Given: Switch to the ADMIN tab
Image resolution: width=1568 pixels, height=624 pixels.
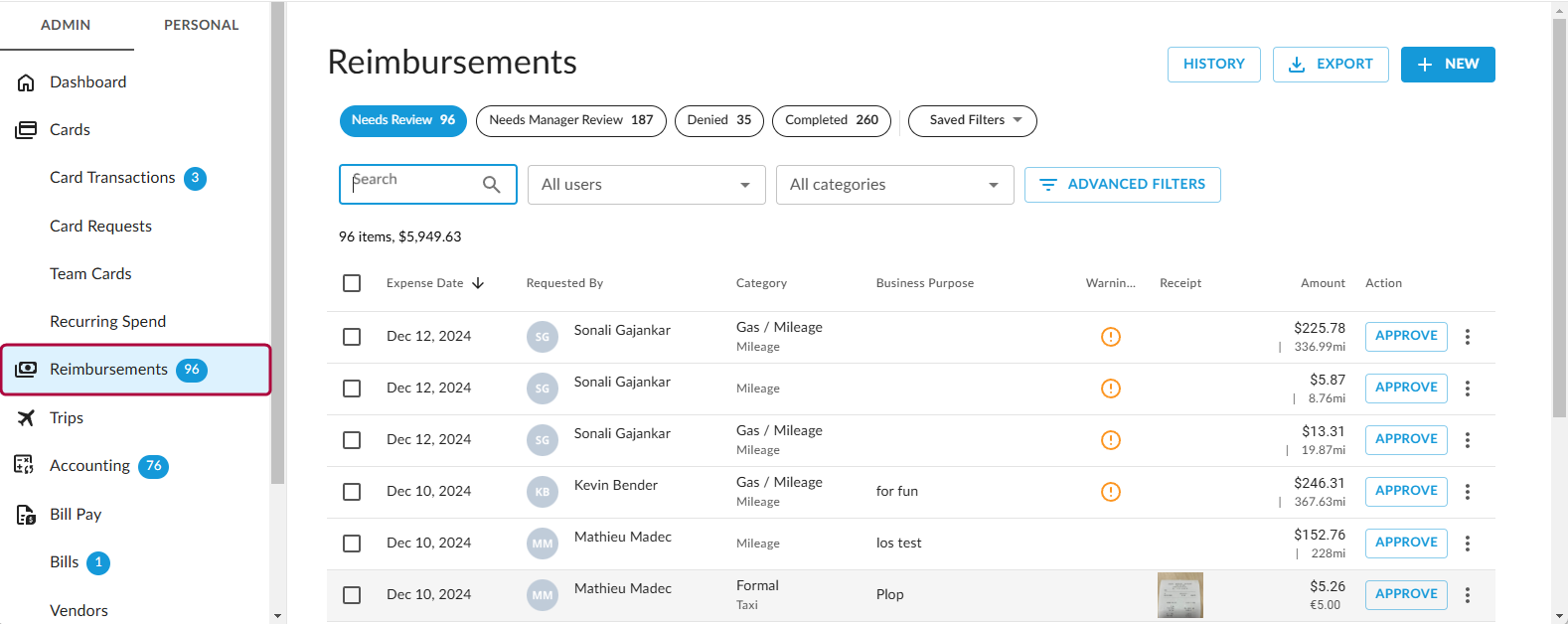Looking at the screenshot, I should point(66,25).
